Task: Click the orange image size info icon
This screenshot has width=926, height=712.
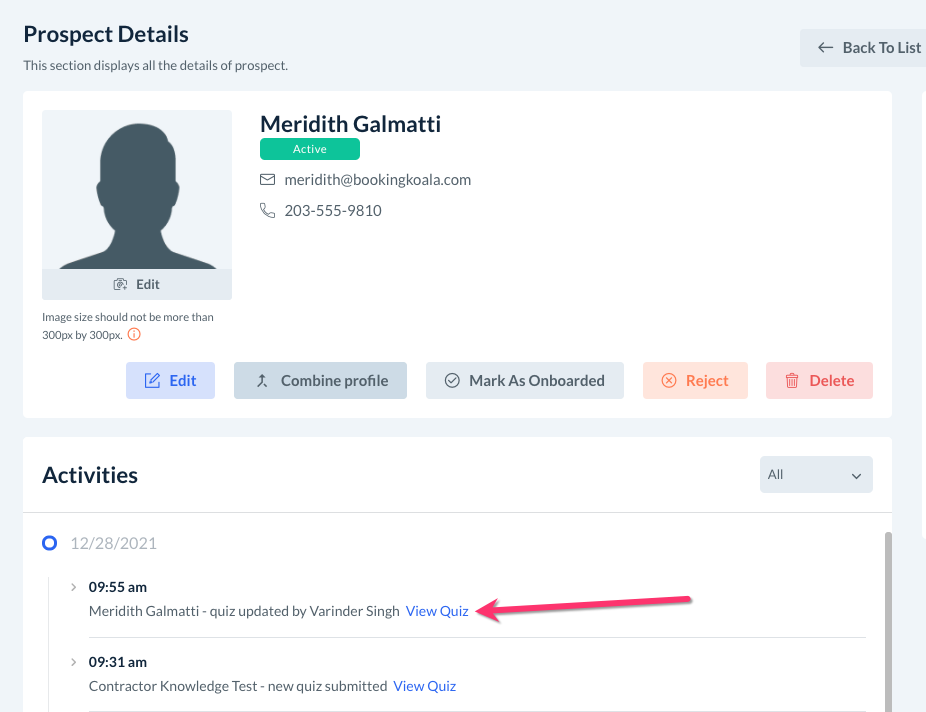Action: (x=134, y=334)
